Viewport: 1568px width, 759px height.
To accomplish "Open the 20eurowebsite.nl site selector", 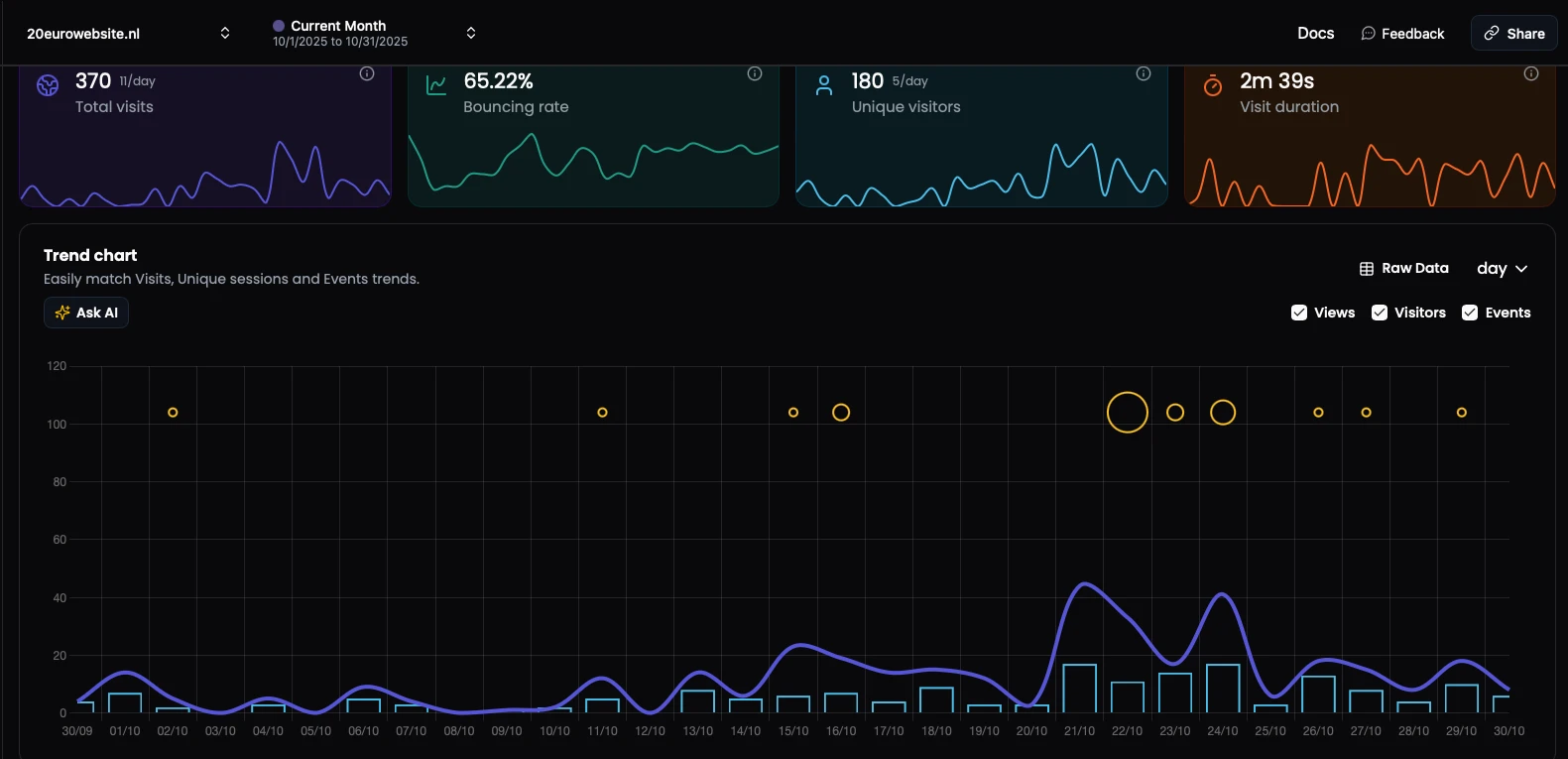I will tap(128, 34).
